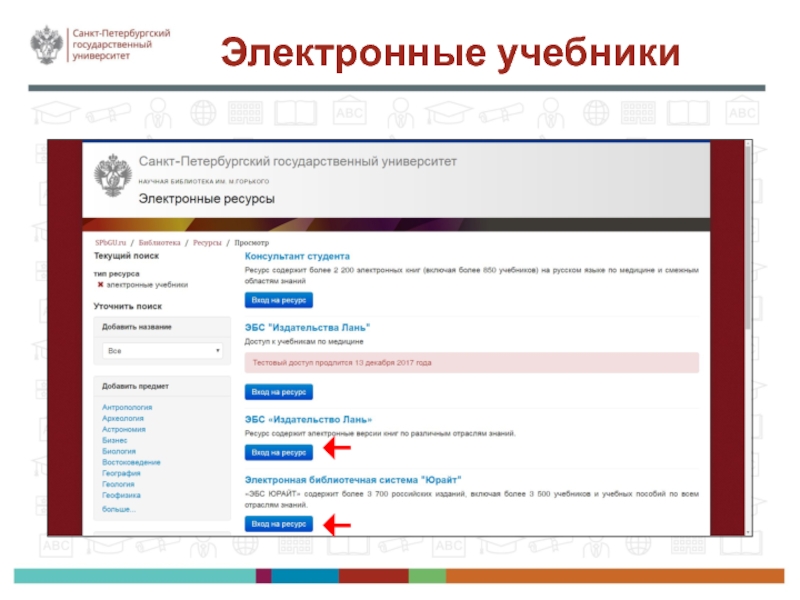Click the 'Тестовый доступ продлится 13 декабря 2017 года' notice
This screenshot has width=800, height=600.
pyautogui.click(x=471, y=363)
